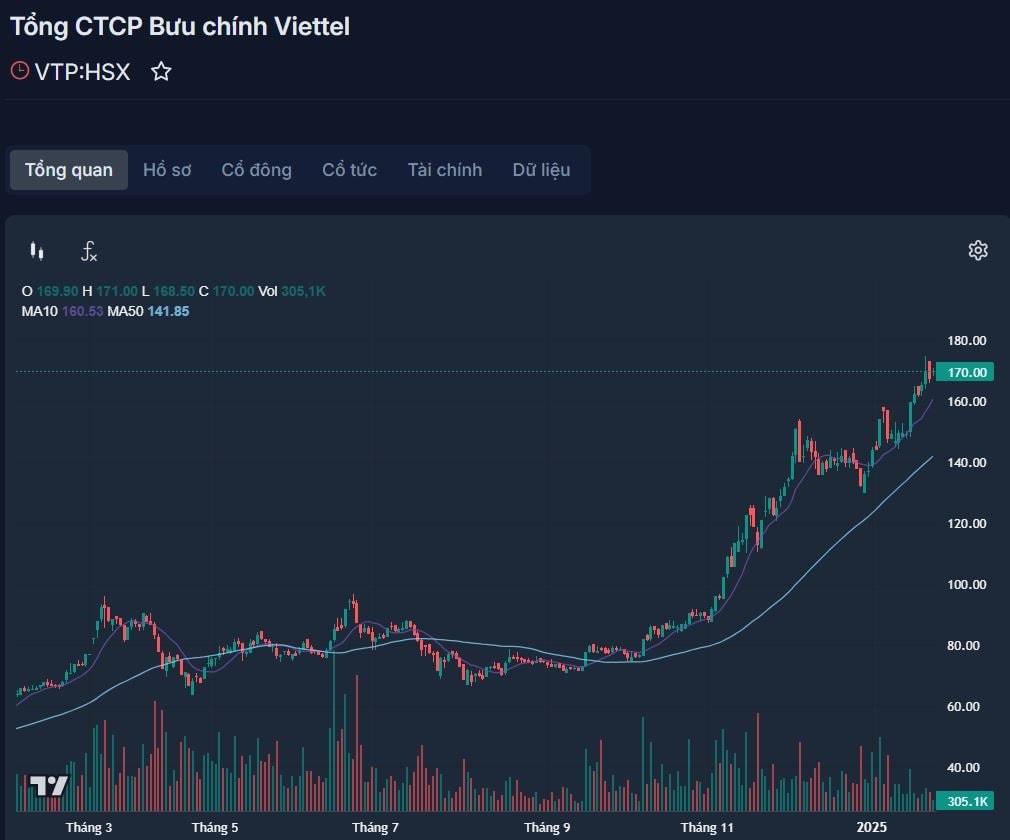Open chart settings gear
This screenshot has width=1010, height=840.
pyautogui.click(x=978, y=250)
